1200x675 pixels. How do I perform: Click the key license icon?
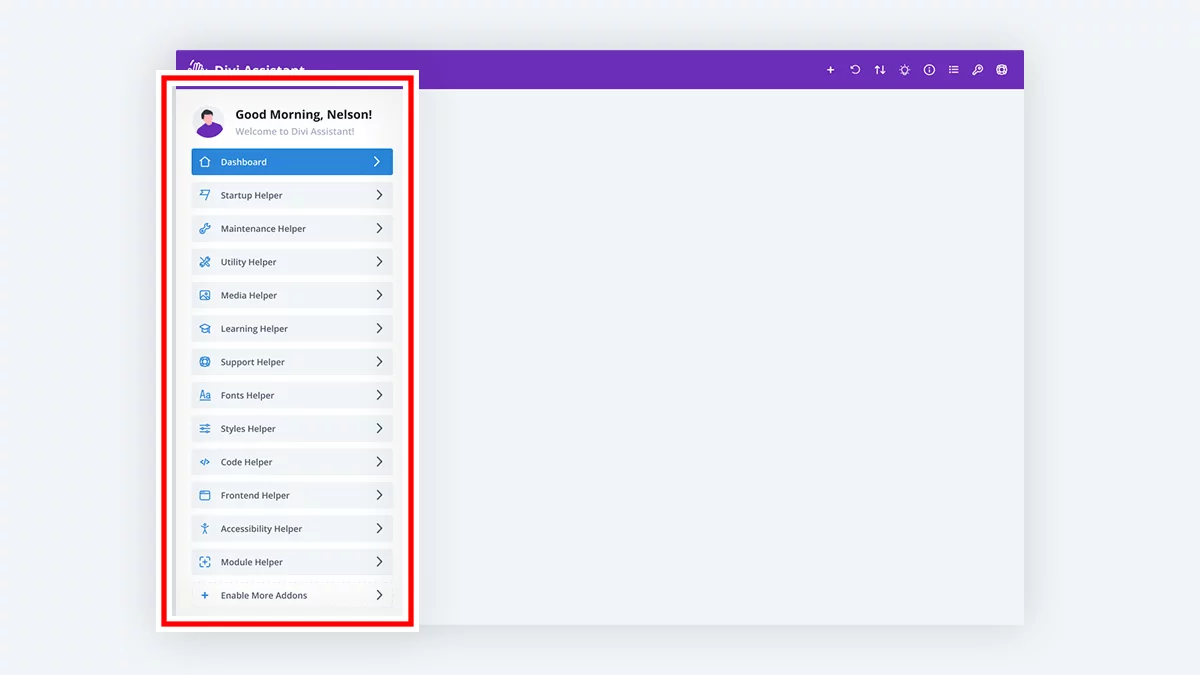[978, 70]
